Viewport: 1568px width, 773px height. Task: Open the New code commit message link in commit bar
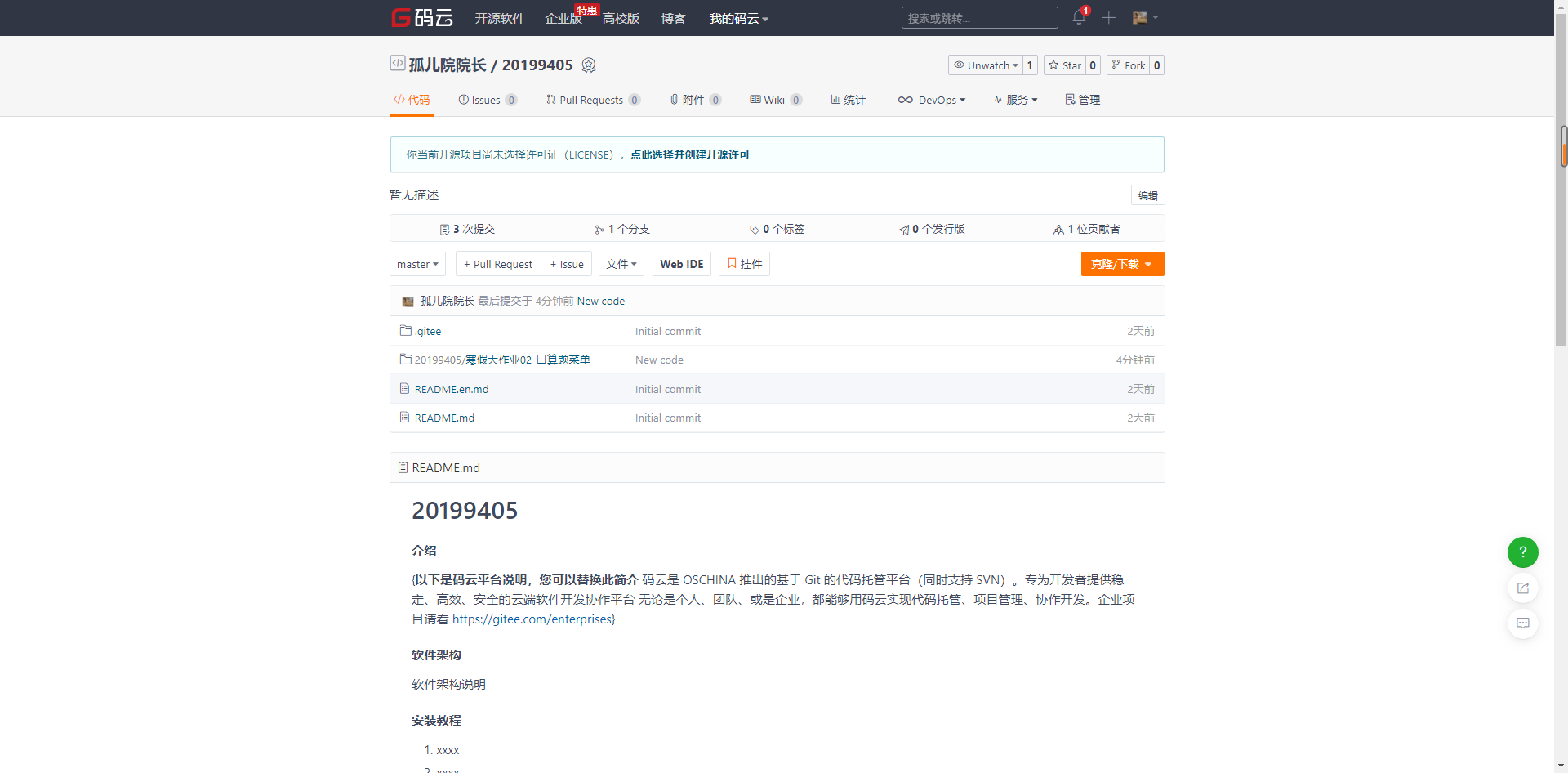(x=601, y=302)
